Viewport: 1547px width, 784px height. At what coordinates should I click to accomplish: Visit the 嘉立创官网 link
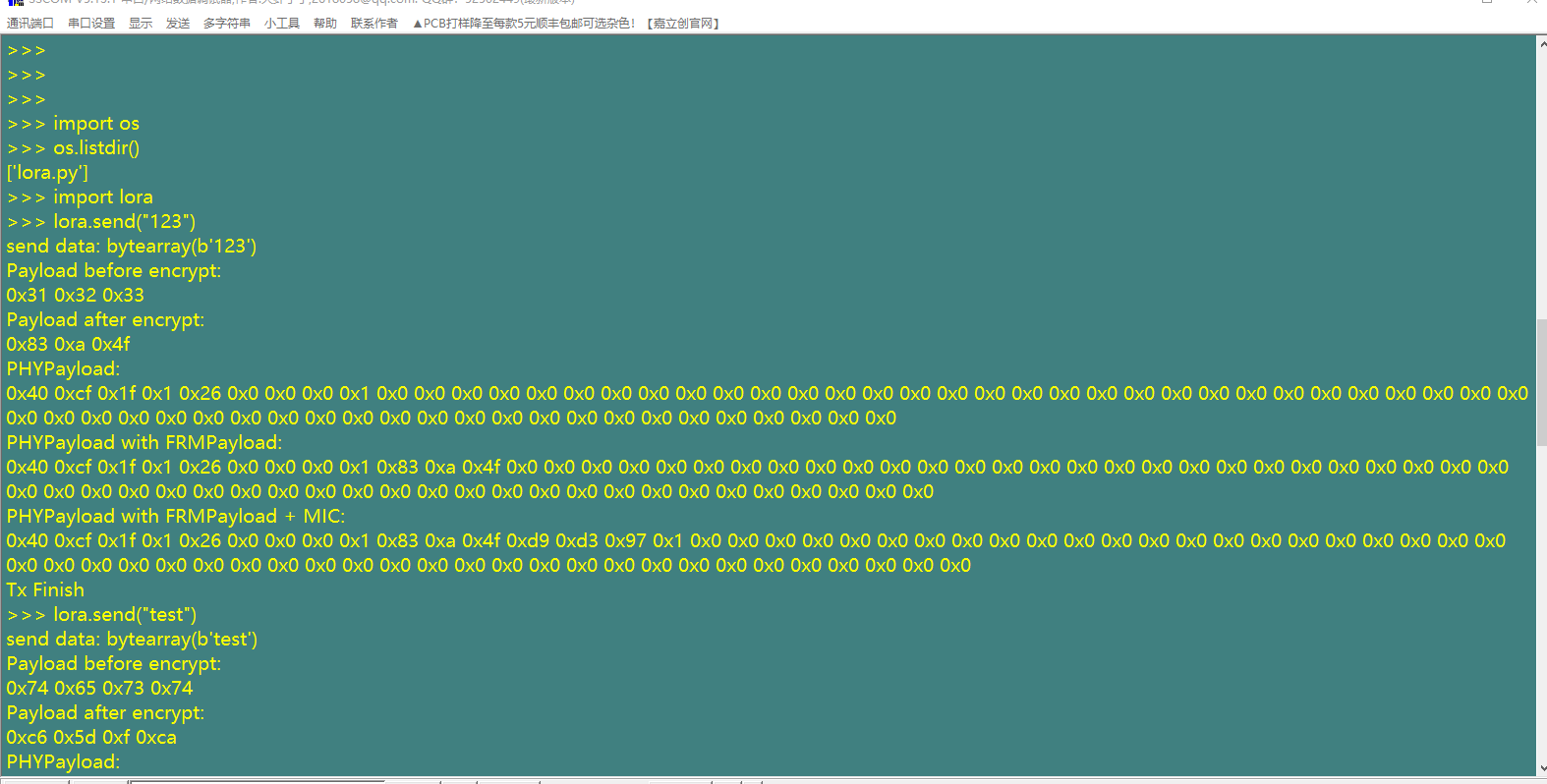point(683,24)
